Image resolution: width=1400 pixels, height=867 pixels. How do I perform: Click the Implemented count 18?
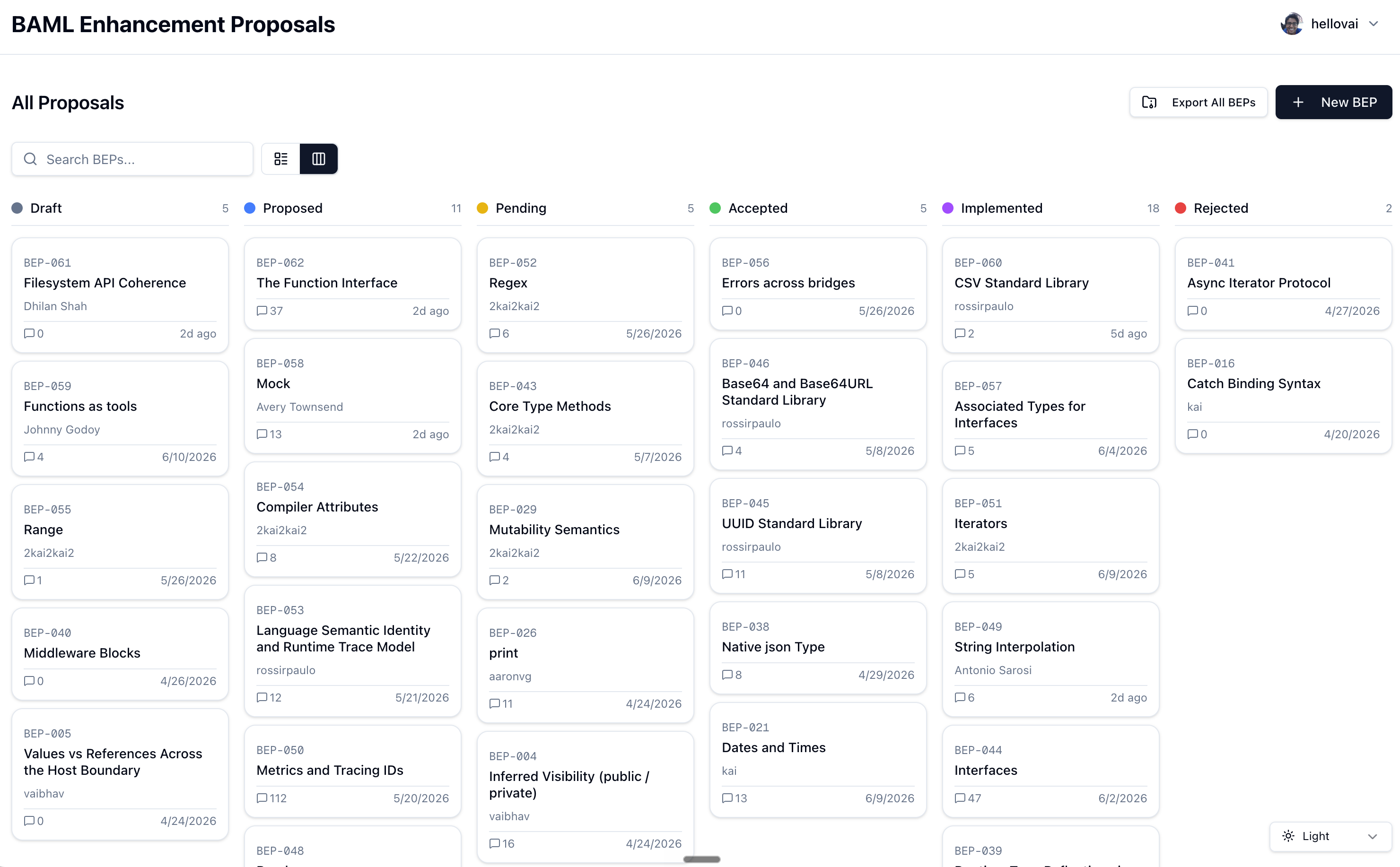[1153, 208]
